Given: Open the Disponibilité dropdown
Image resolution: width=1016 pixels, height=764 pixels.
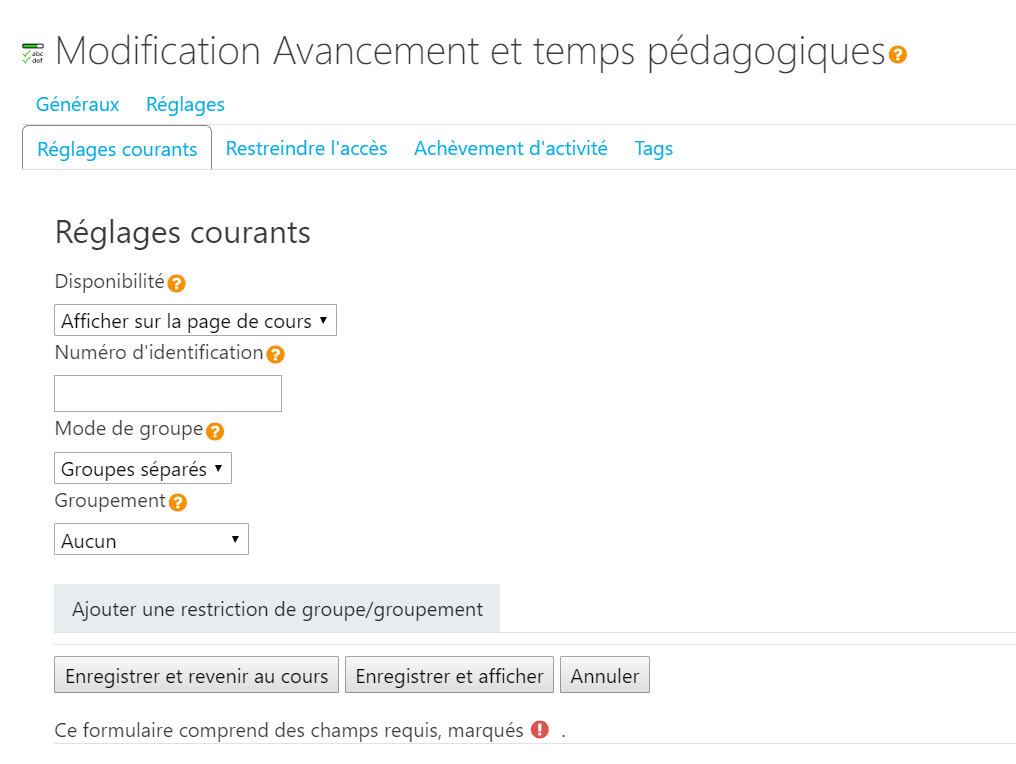Looking at the screenshot, I should pyautogui.click(x=195, y=320).
